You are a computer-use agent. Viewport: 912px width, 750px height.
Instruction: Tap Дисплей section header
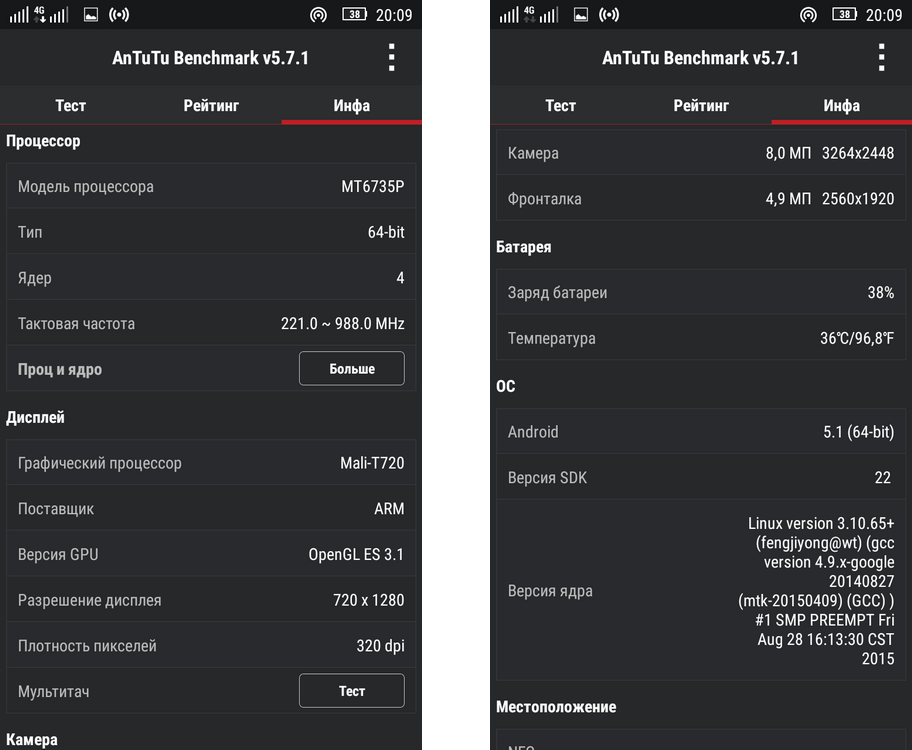point(35,418)
